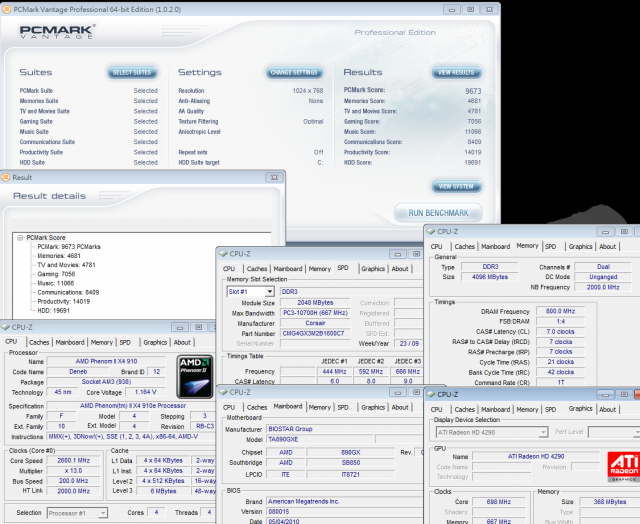Click 'Music: 11066' tree row
The image size is (640, 524).
(x=56, y=283)
